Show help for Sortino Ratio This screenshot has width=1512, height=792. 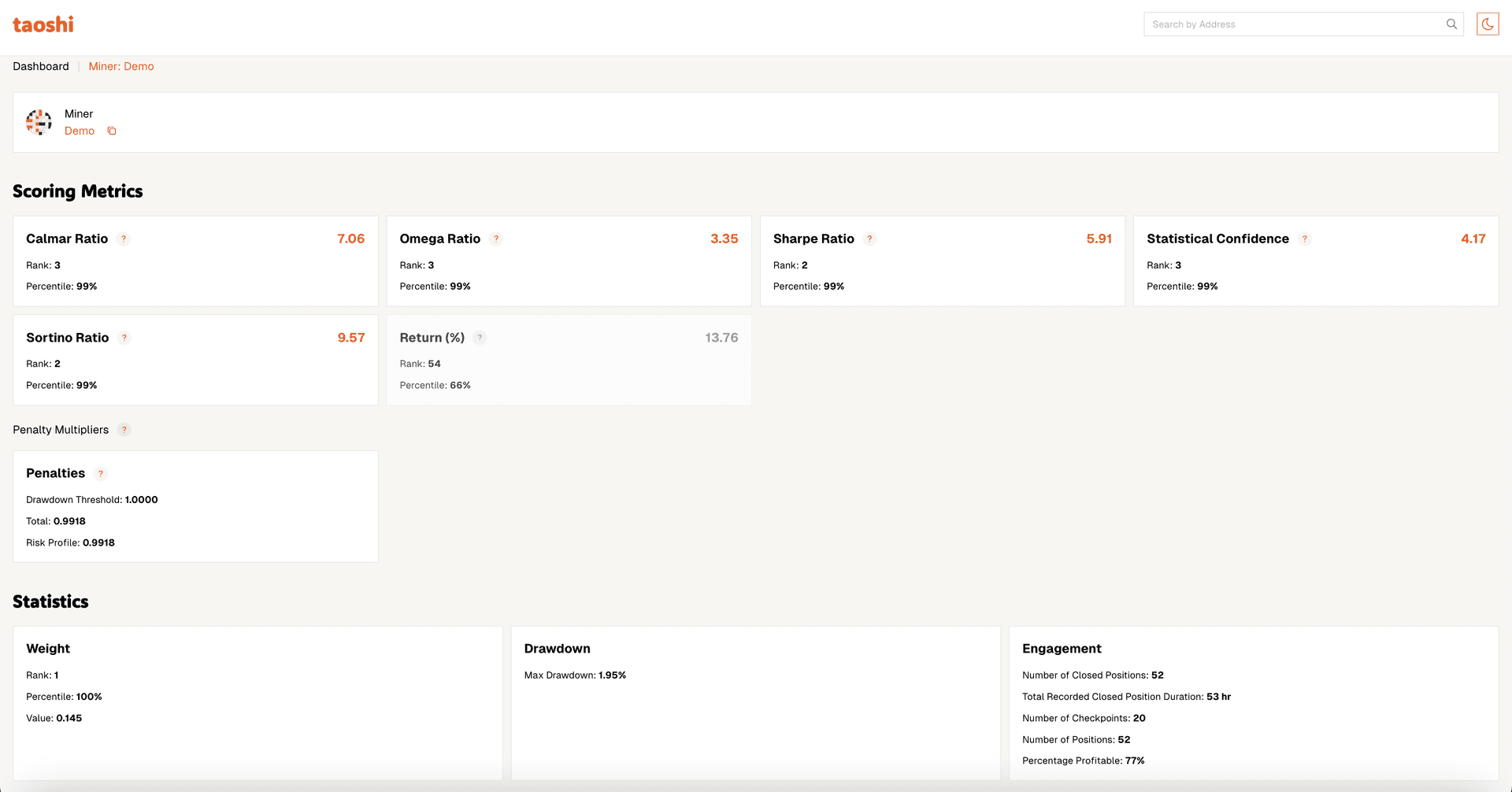pos(124,338)
